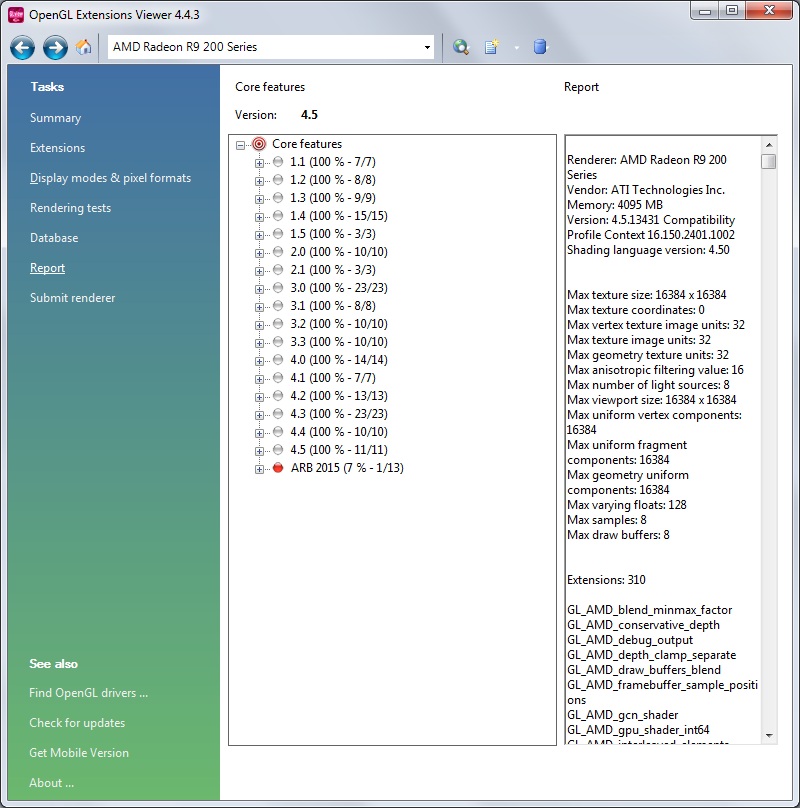This screenshot has width=800, height=808.
Task: Expand the 2.0 (100 % - 10/10) node
Action: coord(259,254)
